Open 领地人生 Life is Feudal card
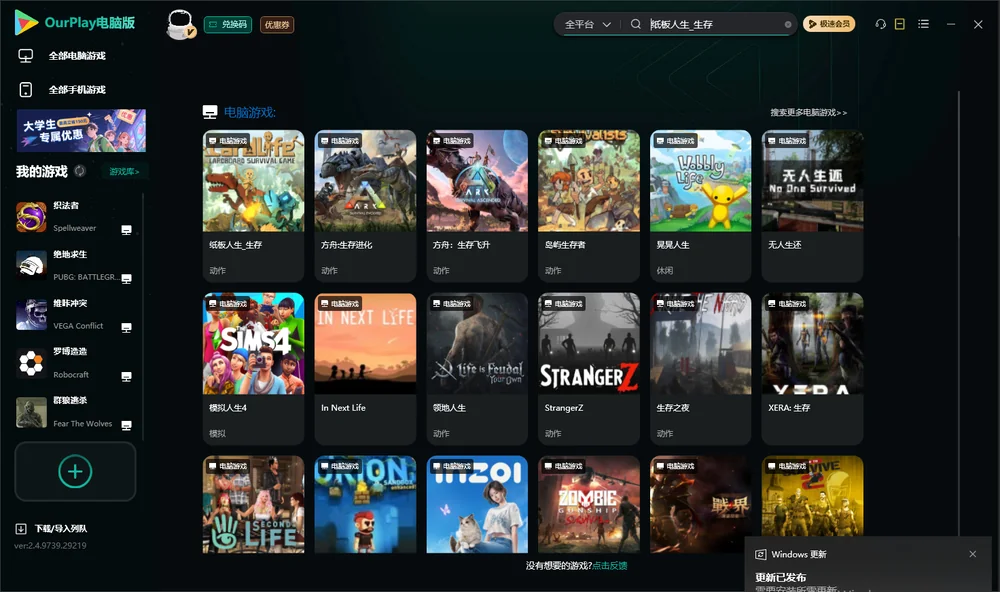Viewport: 1000px width, 592px height. pyautogui.click(x=477, y=368)
